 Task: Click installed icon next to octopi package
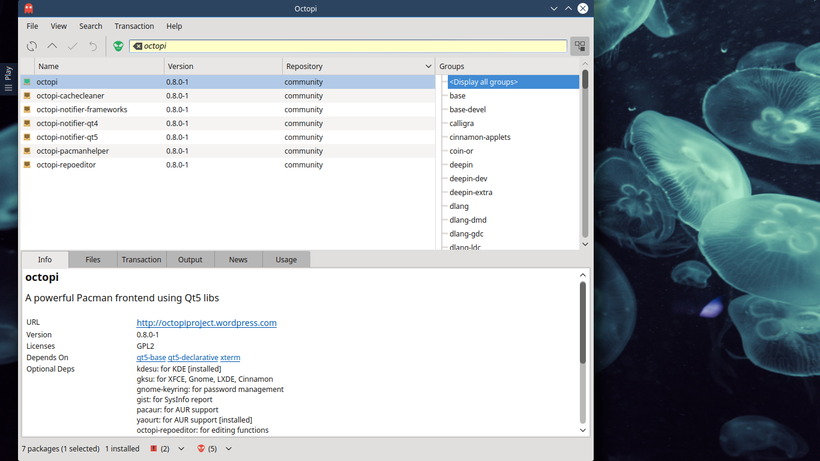[x=27, y=82]
